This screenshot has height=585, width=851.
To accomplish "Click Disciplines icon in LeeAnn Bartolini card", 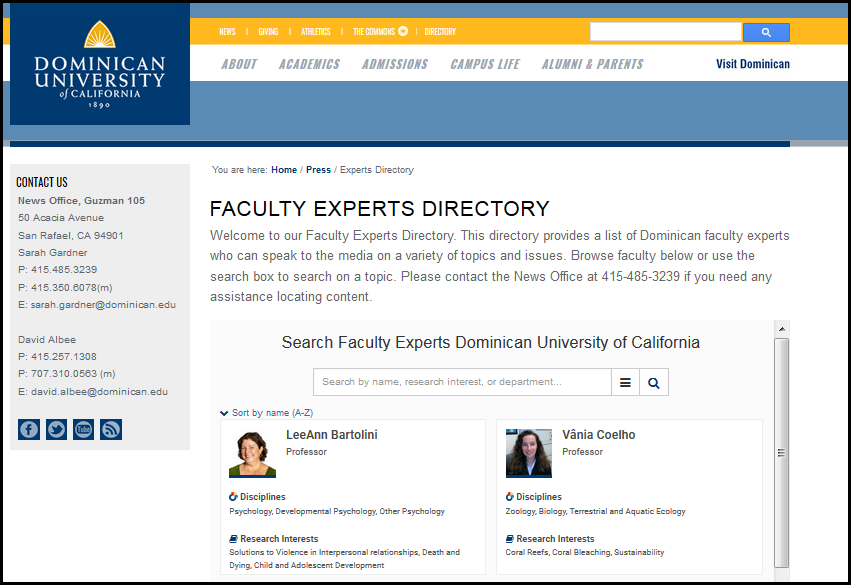I will pos(233,497).
